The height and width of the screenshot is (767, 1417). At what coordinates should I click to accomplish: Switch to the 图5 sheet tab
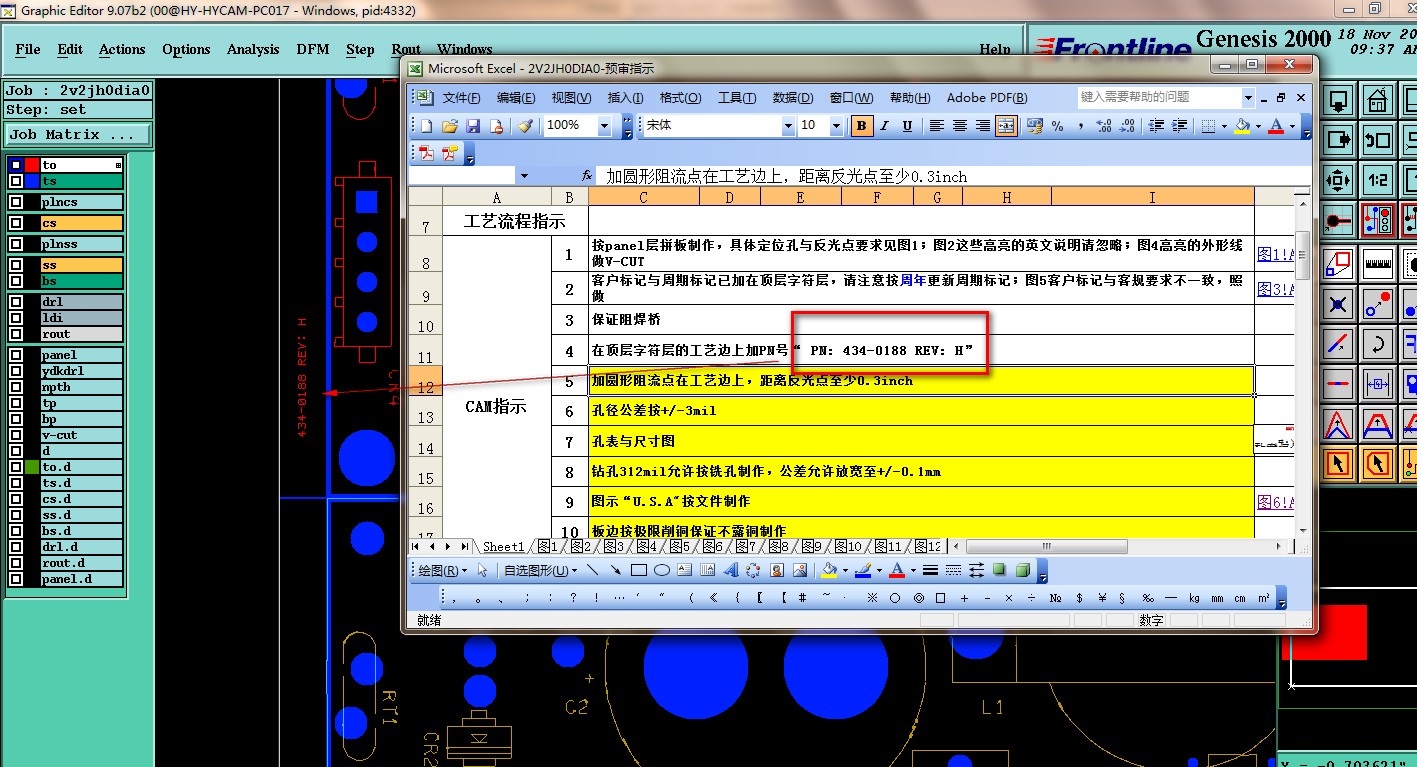679,547
